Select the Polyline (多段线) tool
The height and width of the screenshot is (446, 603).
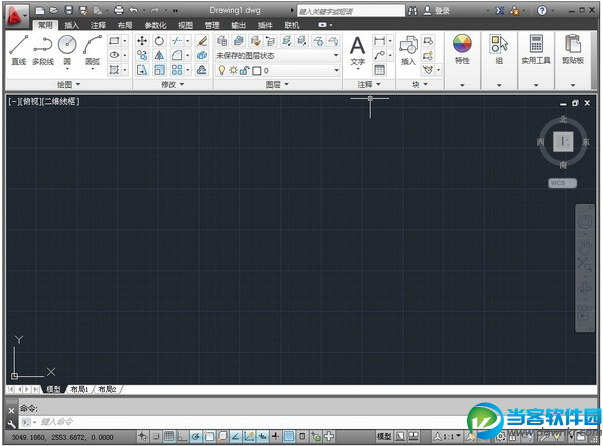point(43,50)
